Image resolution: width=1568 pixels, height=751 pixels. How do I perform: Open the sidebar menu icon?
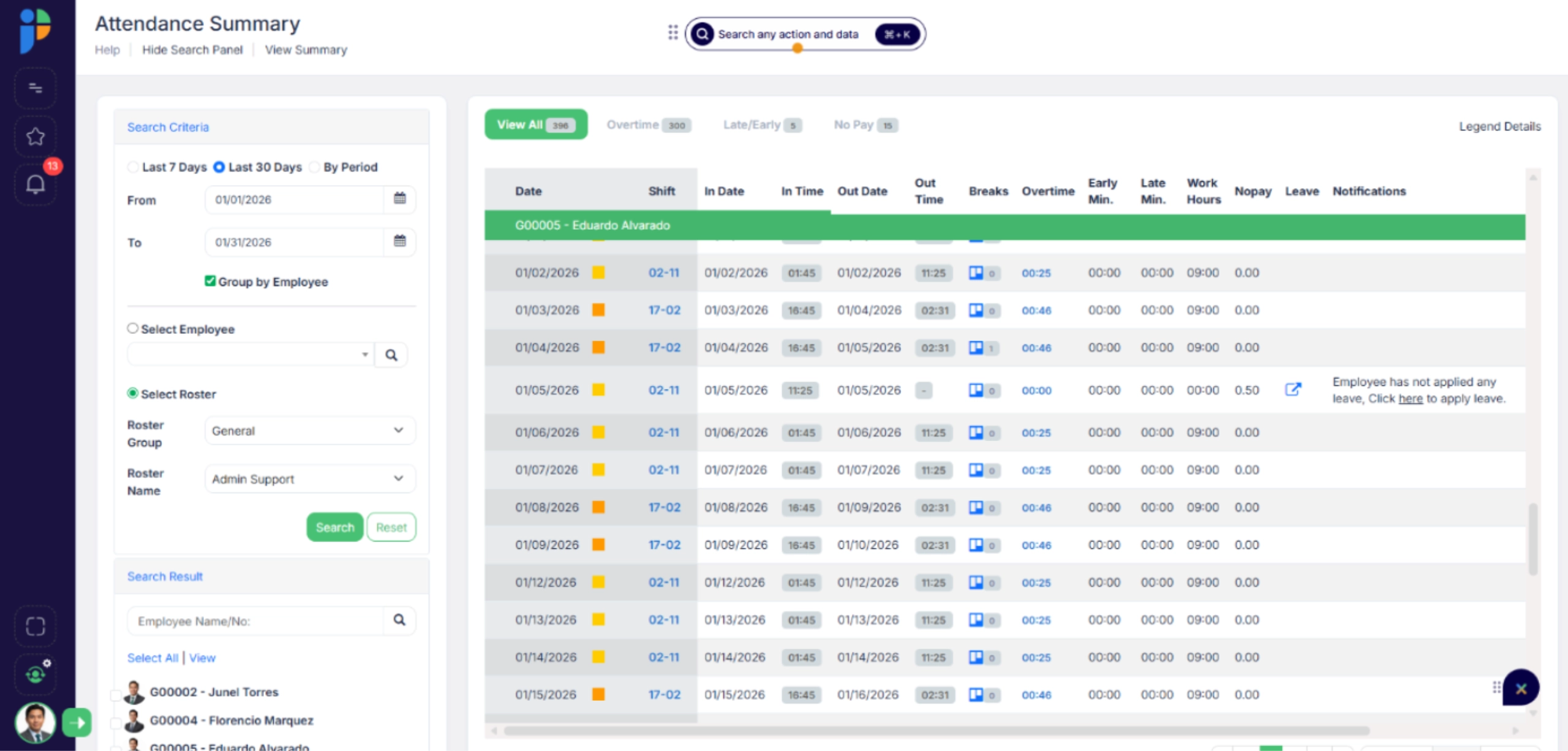pos(36,88)
